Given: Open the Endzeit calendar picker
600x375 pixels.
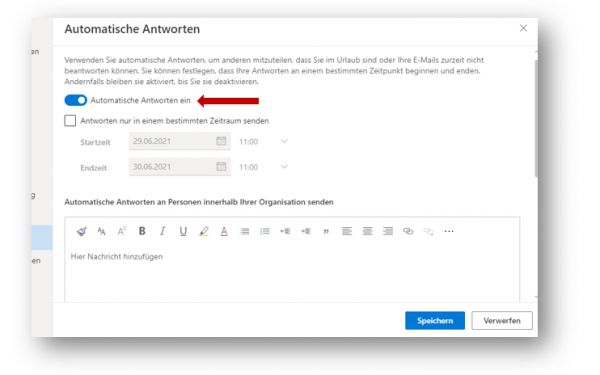Looking at the screenshot, I should (x=221, y=166).
